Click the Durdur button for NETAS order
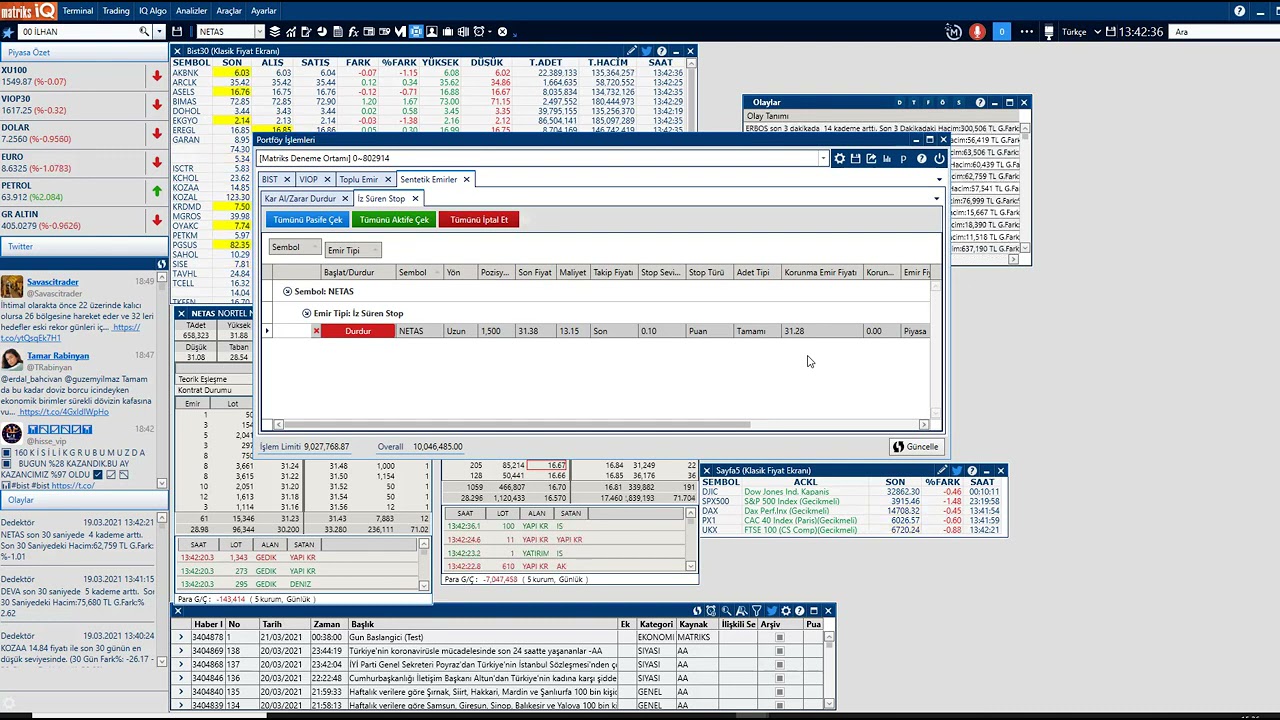The image size is (1280, 720). [x=358, y=331]
